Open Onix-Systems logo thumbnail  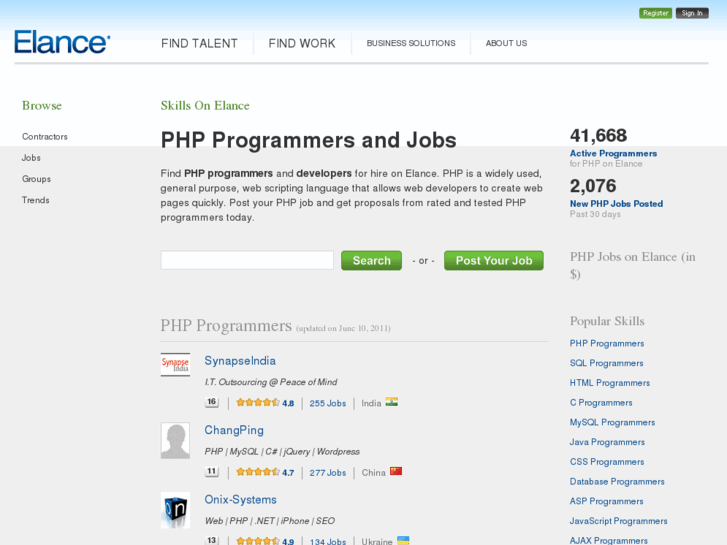pyautogui.click(x=175, y=510)
